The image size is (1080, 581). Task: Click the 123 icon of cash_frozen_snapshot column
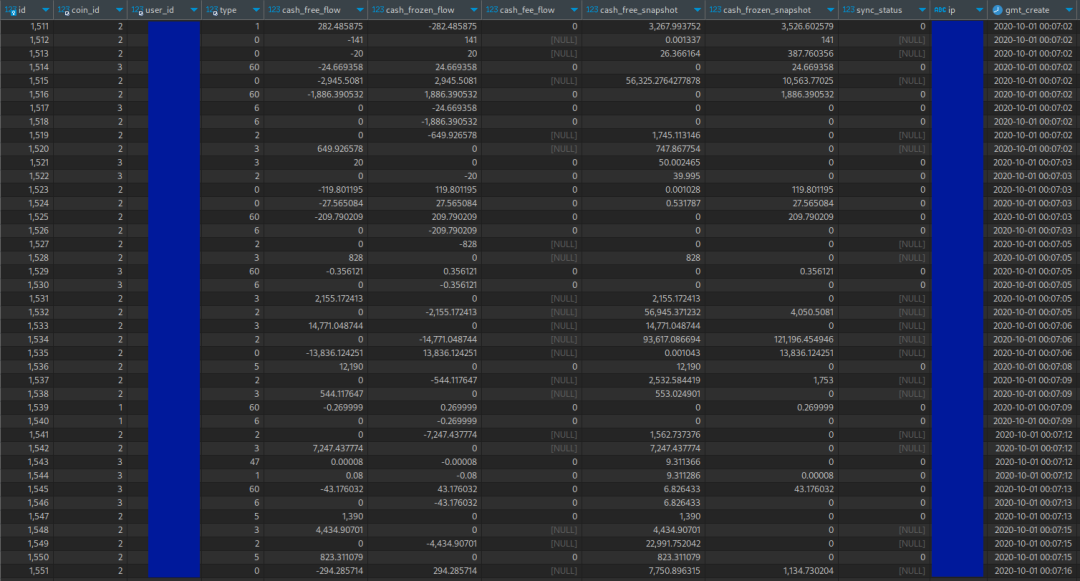(x=713, y=10)
